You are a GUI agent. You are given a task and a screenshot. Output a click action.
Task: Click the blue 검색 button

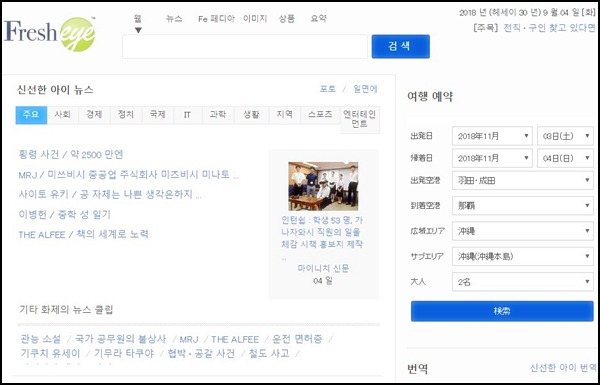click(401, 46)
